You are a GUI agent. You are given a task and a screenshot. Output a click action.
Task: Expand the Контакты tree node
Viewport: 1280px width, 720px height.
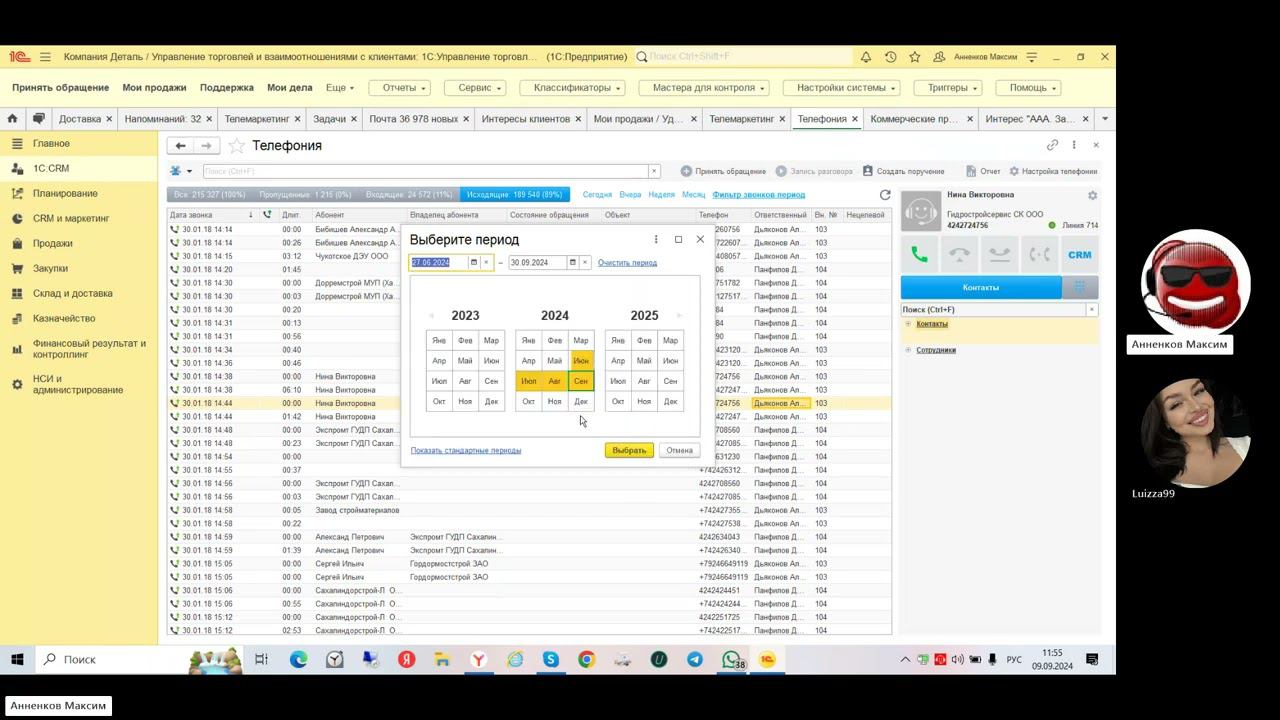[x=908, y=324]
